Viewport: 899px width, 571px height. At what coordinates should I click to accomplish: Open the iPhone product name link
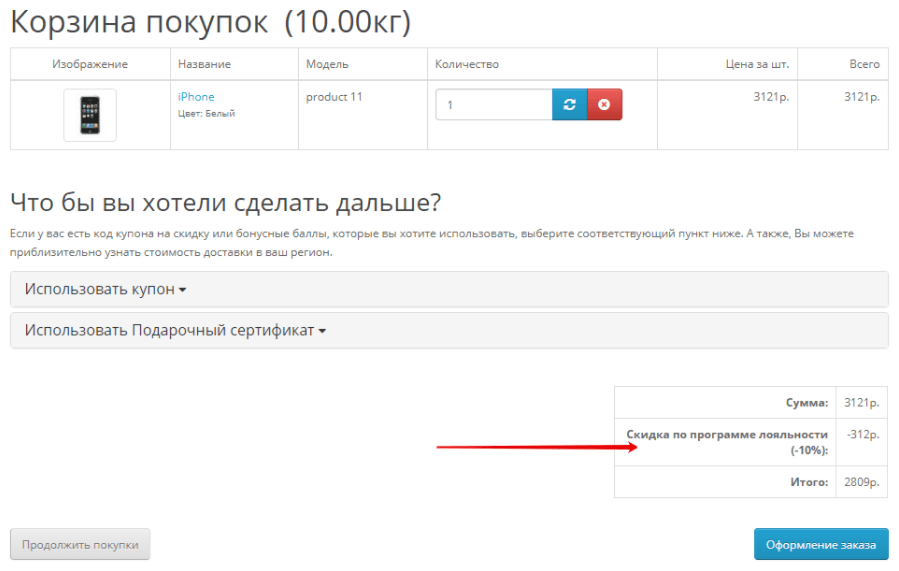coord(196,97)
